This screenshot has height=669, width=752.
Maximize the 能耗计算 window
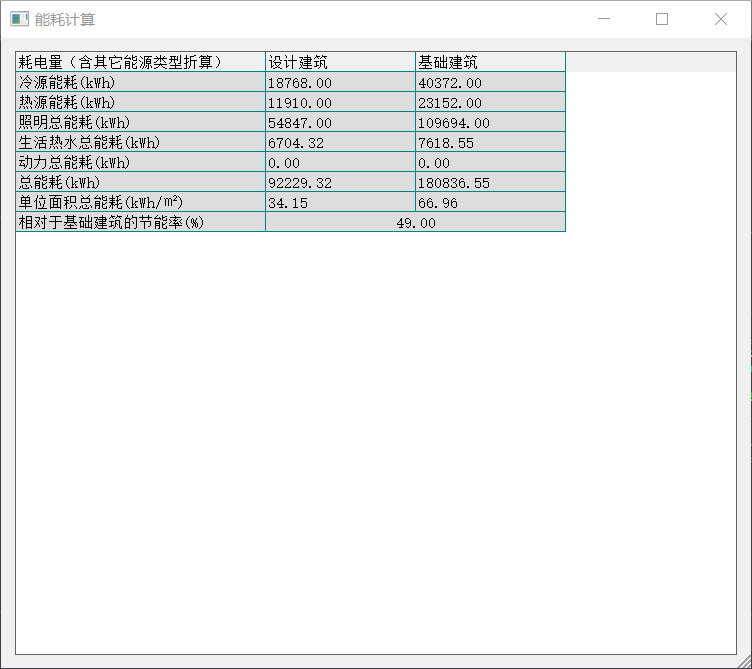coord(662,19)
